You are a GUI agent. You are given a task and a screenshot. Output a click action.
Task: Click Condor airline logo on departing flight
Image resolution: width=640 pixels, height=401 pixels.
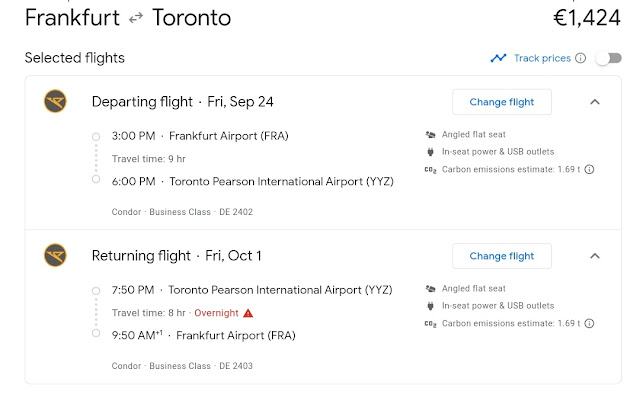pyautogui.click(x=55, y=101)
